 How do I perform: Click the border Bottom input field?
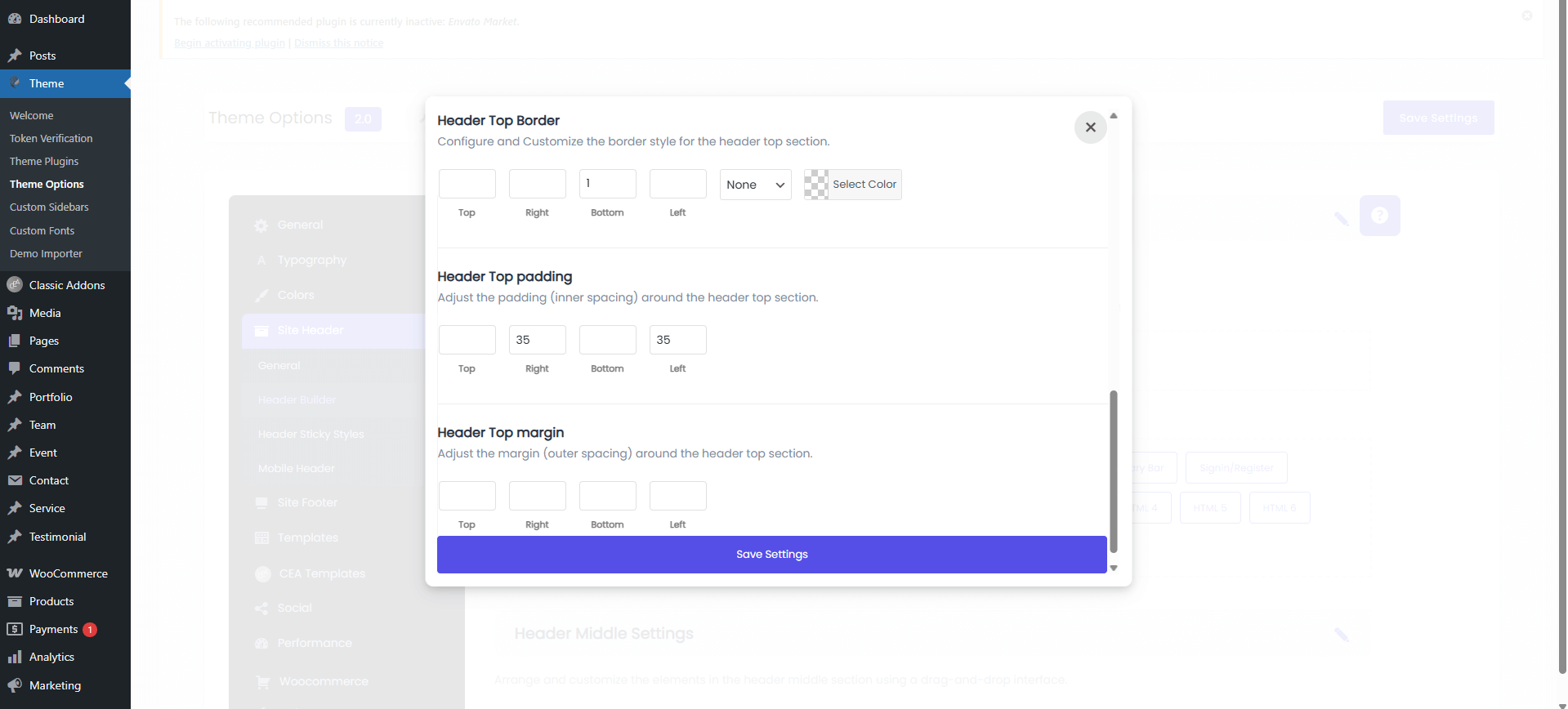(x=607, y=184)
